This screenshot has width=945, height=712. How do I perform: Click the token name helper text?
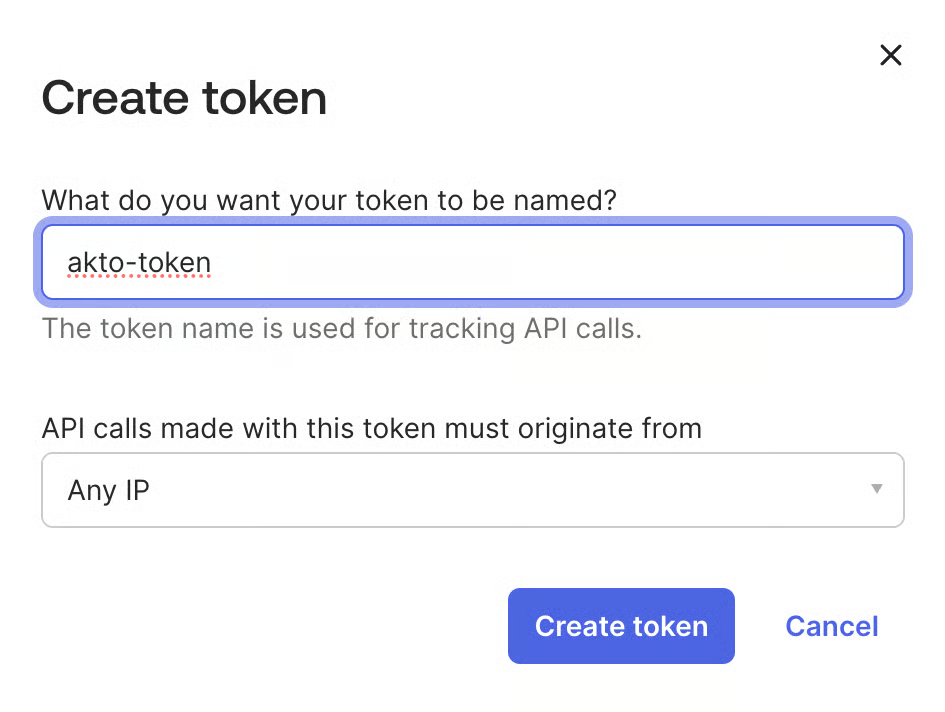(341, 328)
